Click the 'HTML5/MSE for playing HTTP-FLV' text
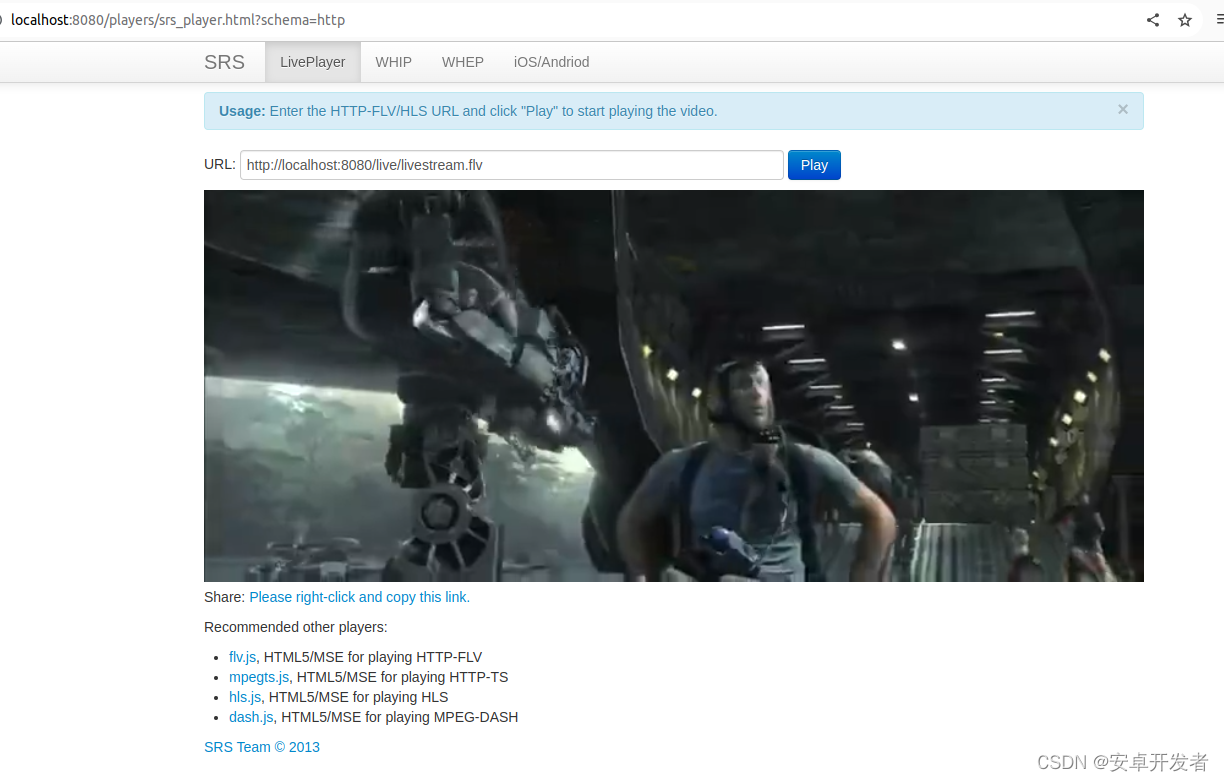 tap(373, 657)
